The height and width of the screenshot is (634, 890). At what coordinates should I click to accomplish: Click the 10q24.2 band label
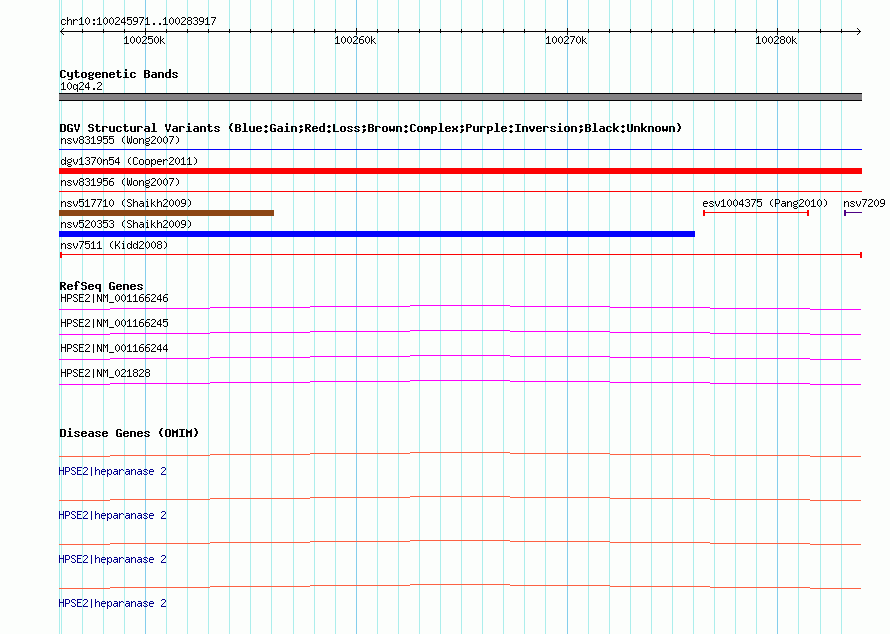[81, 86]
